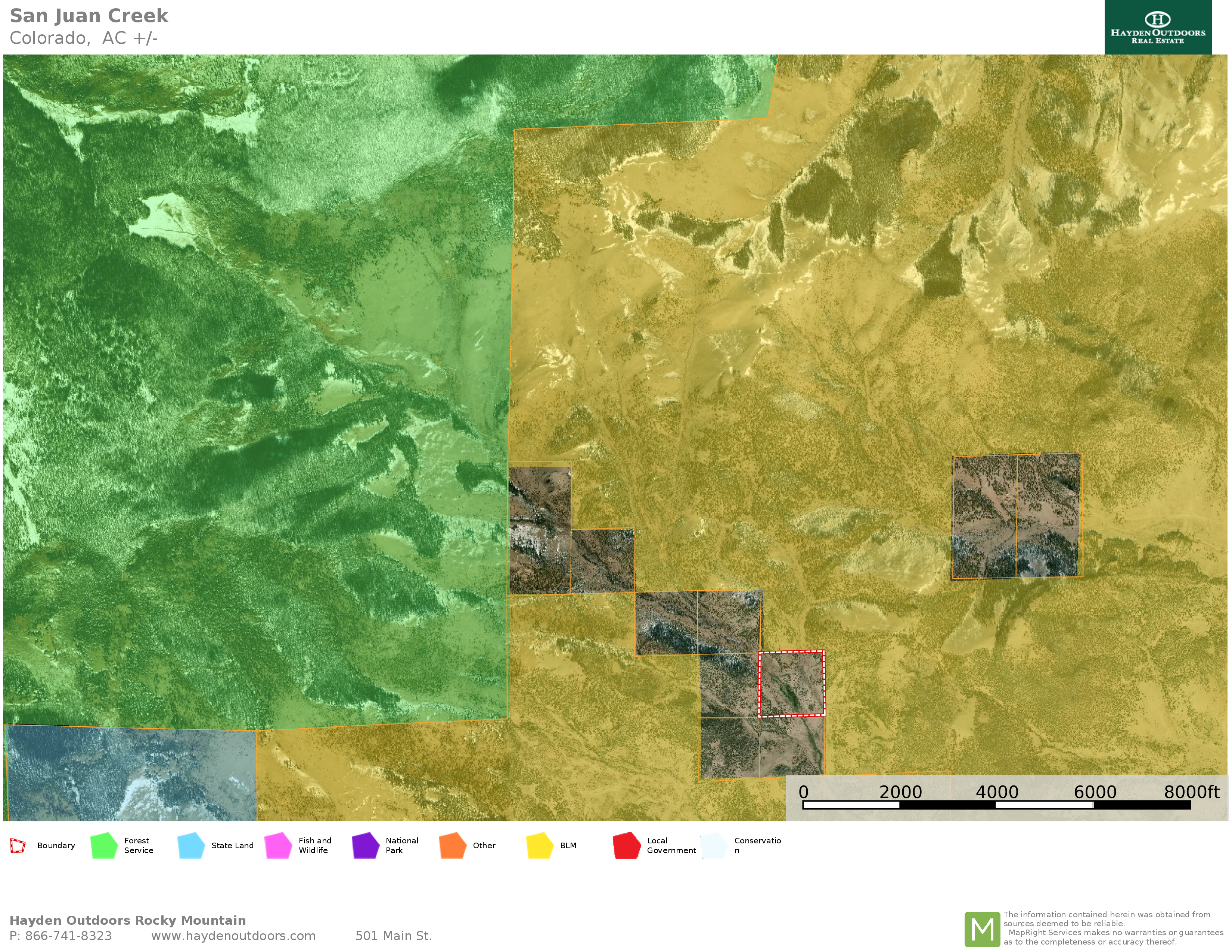This screenshot has height=952, width=1232.
Task: Click the 'Conservation' legend label
Action: pos(758,845)
